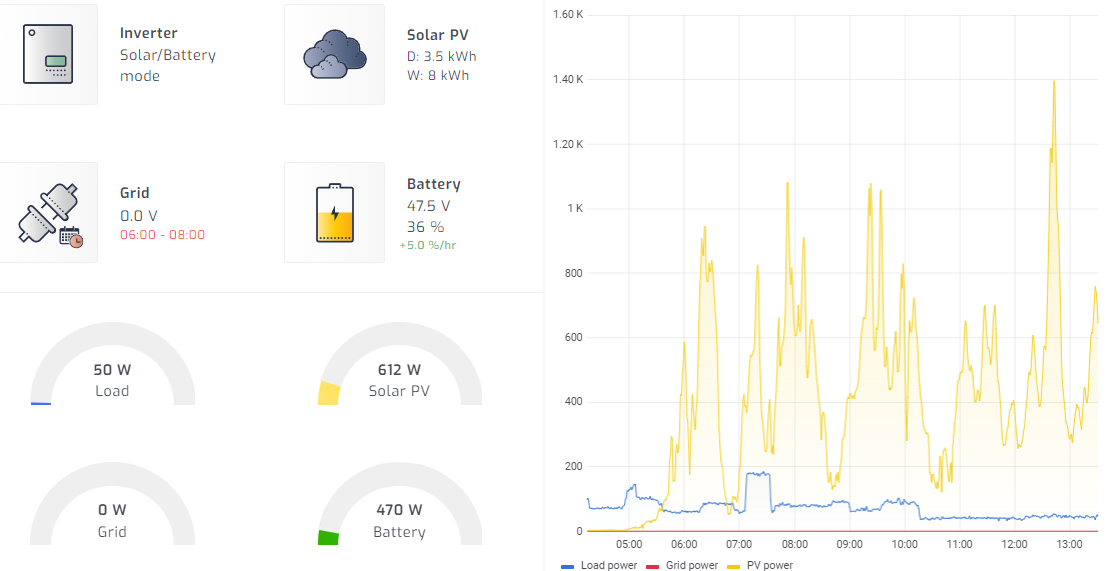Click the D: 3.5 kWh daily value
The height and width of the screenshot is (571, 1110).
[x=442, y=56]
